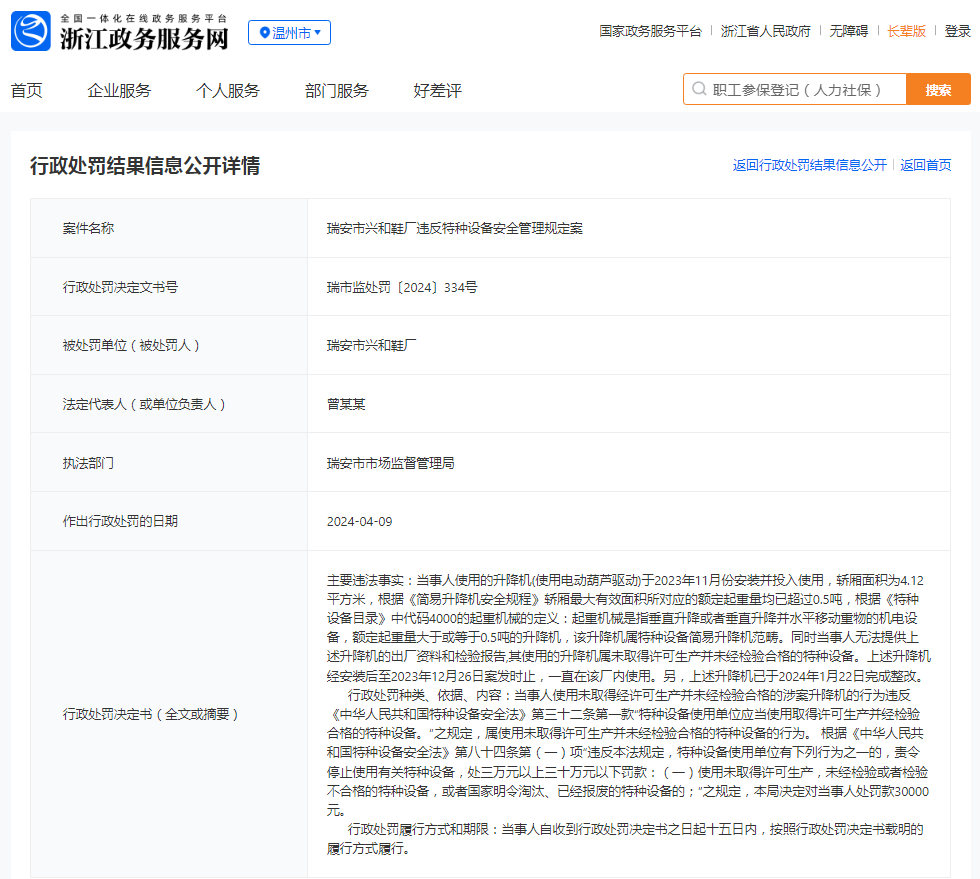980x879 pixels.
Task: Click the magnifier icon in search box
Action: pos(699,89)
